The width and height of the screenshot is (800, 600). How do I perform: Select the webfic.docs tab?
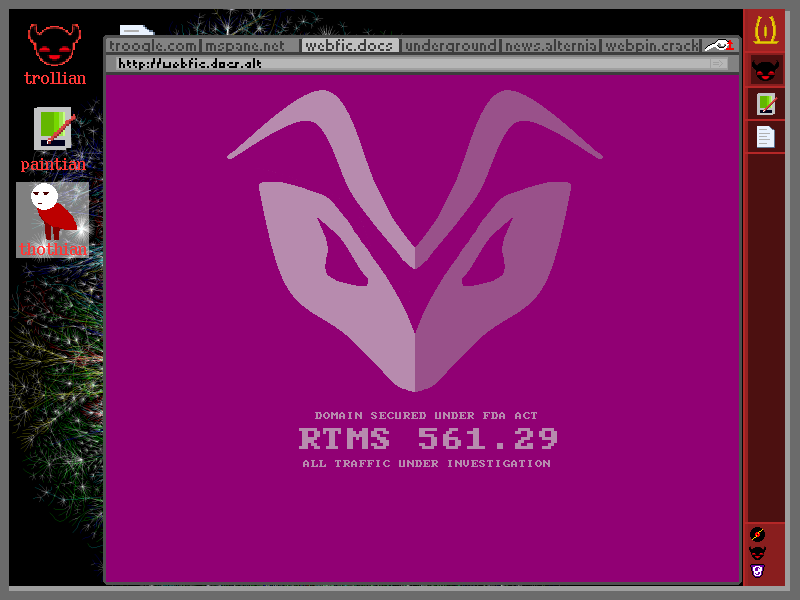coord(349,45)
